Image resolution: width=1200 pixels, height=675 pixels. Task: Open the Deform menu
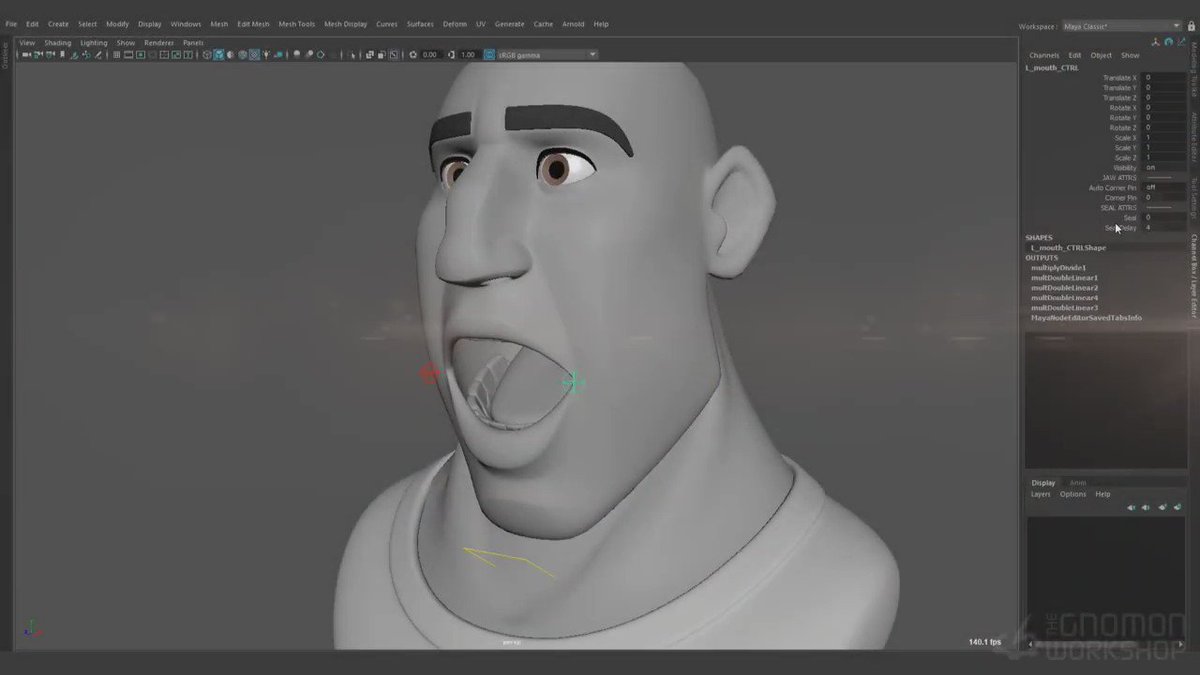coord(455,24)
